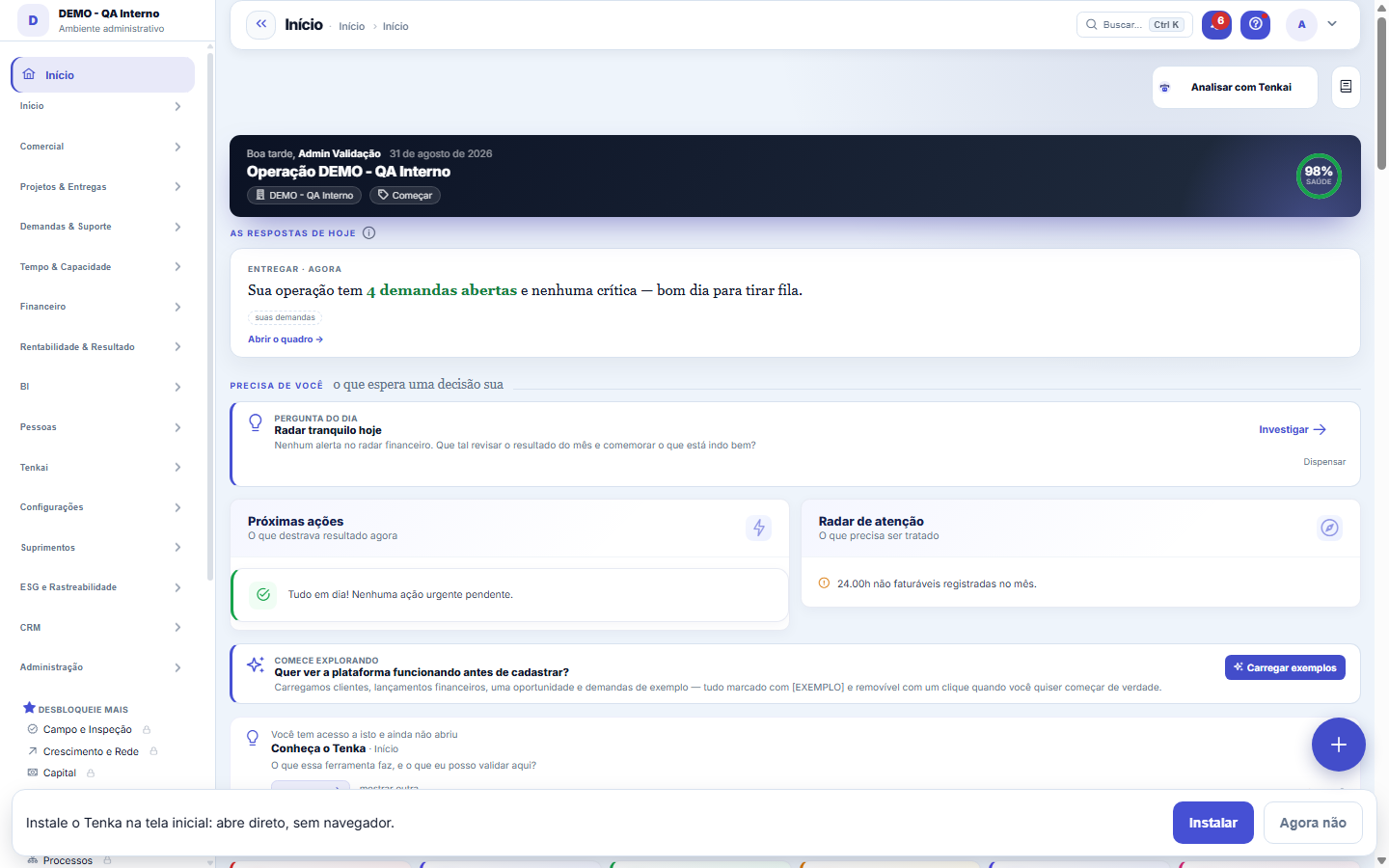The image size is (1389, 868).
Task: Expand the Tempo & Capacidade section
Action: (x=100, y=267)
